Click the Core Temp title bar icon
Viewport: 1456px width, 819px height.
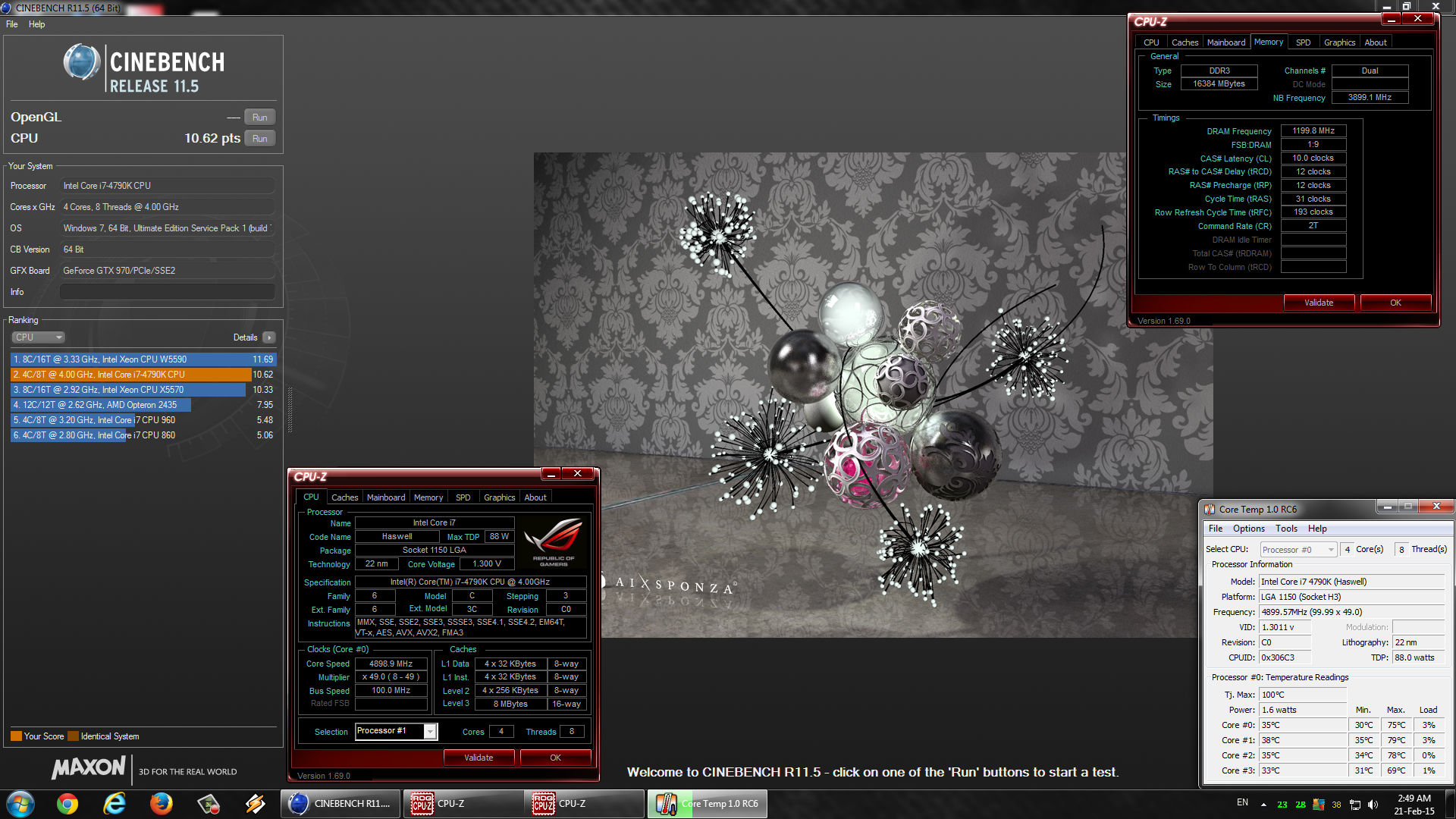pos(1209,510)
